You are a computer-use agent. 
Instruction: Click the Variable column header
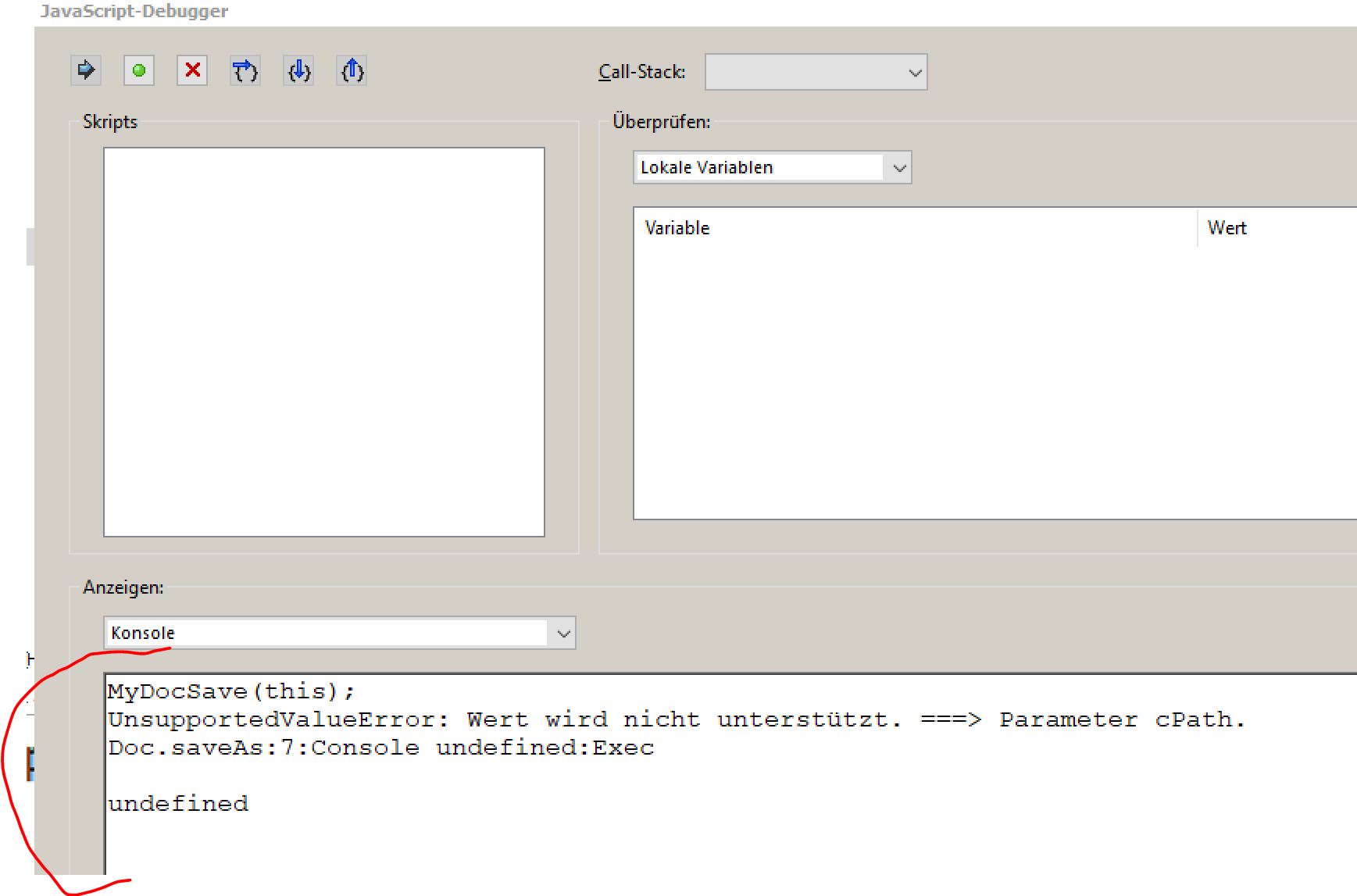tap(677, 227)
